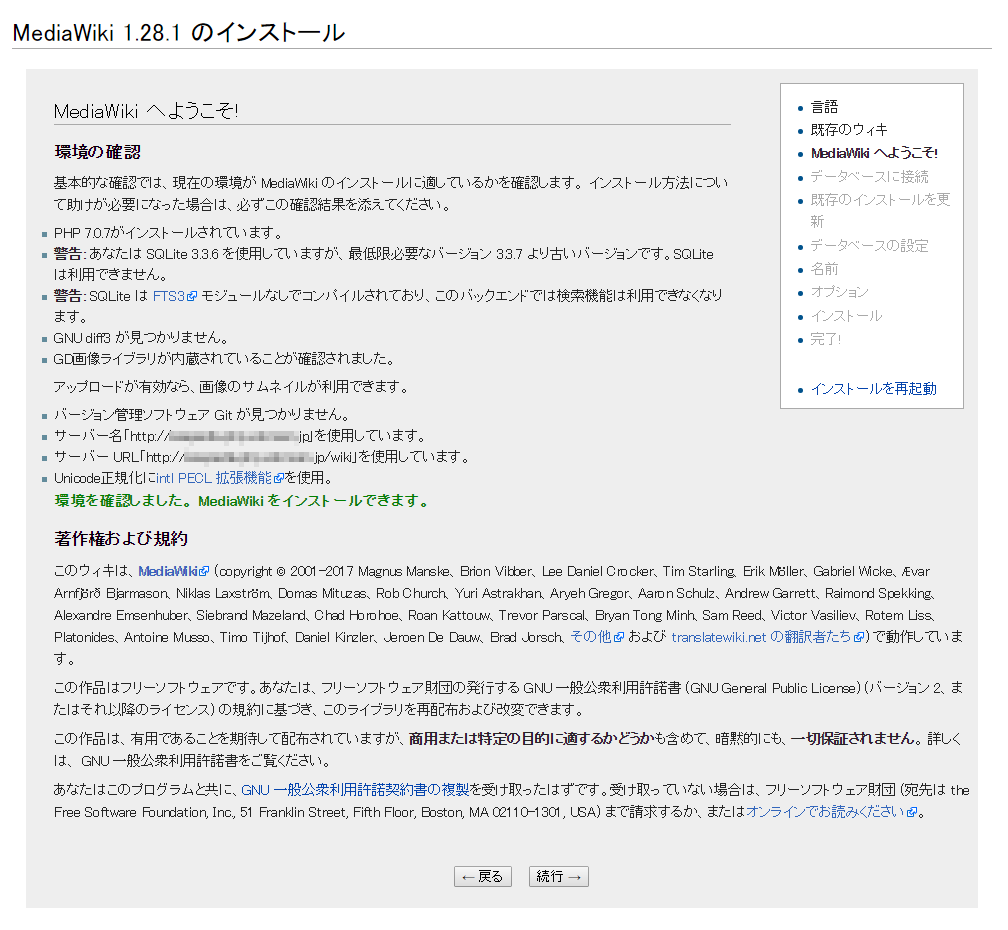The height and width of the screenshot is (930, 1008).
Task: Click the line PHP 7.0.7がインストールされています
Action: point(168,233)
